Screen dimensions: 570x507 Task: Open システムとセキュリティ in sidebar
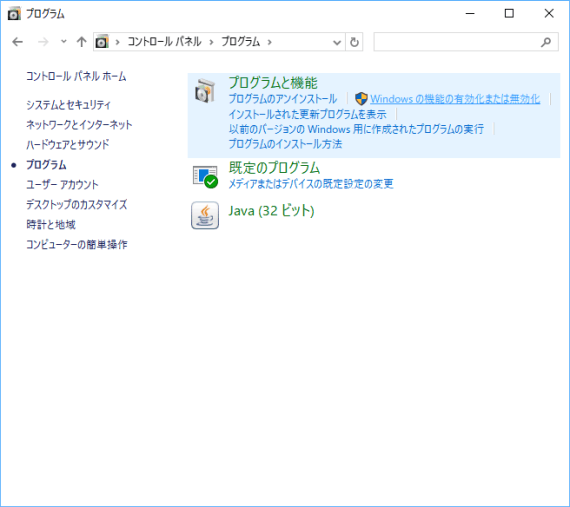(x=68, y=105)
